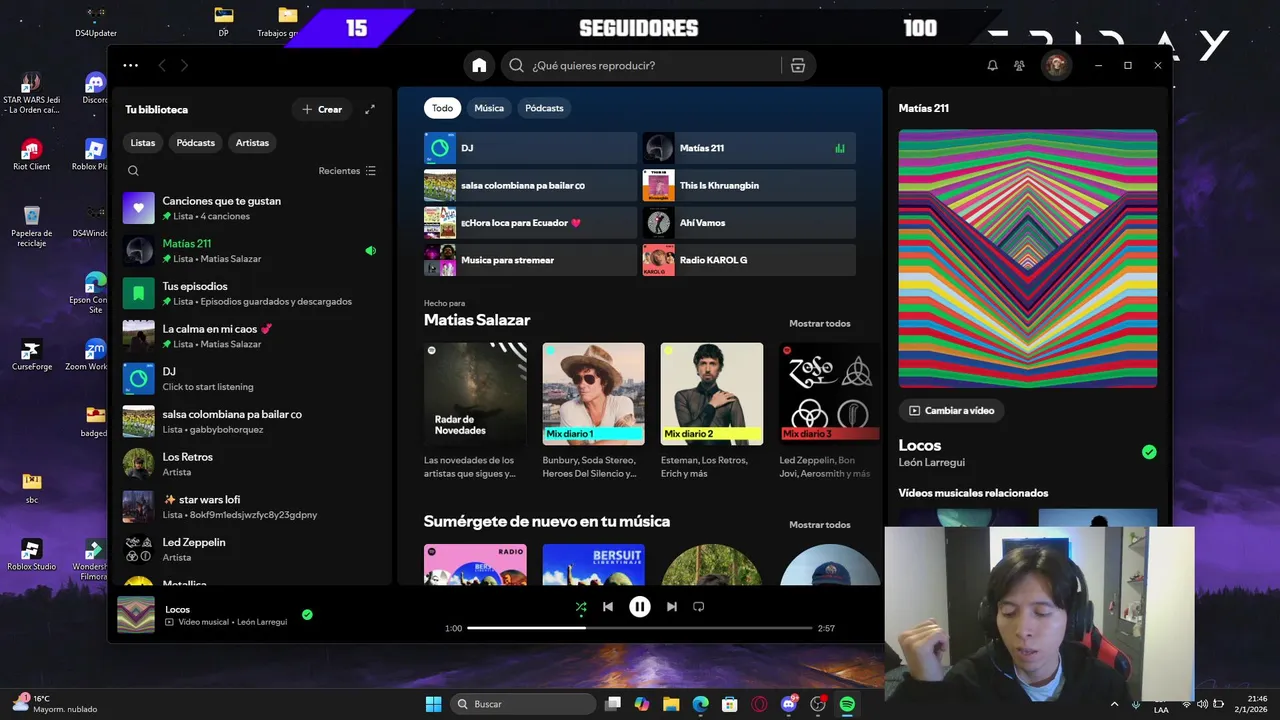Viewport: 1280px width, 720px height.
Task: Go back with the left arrow
Action: click(x=162, y=65)
